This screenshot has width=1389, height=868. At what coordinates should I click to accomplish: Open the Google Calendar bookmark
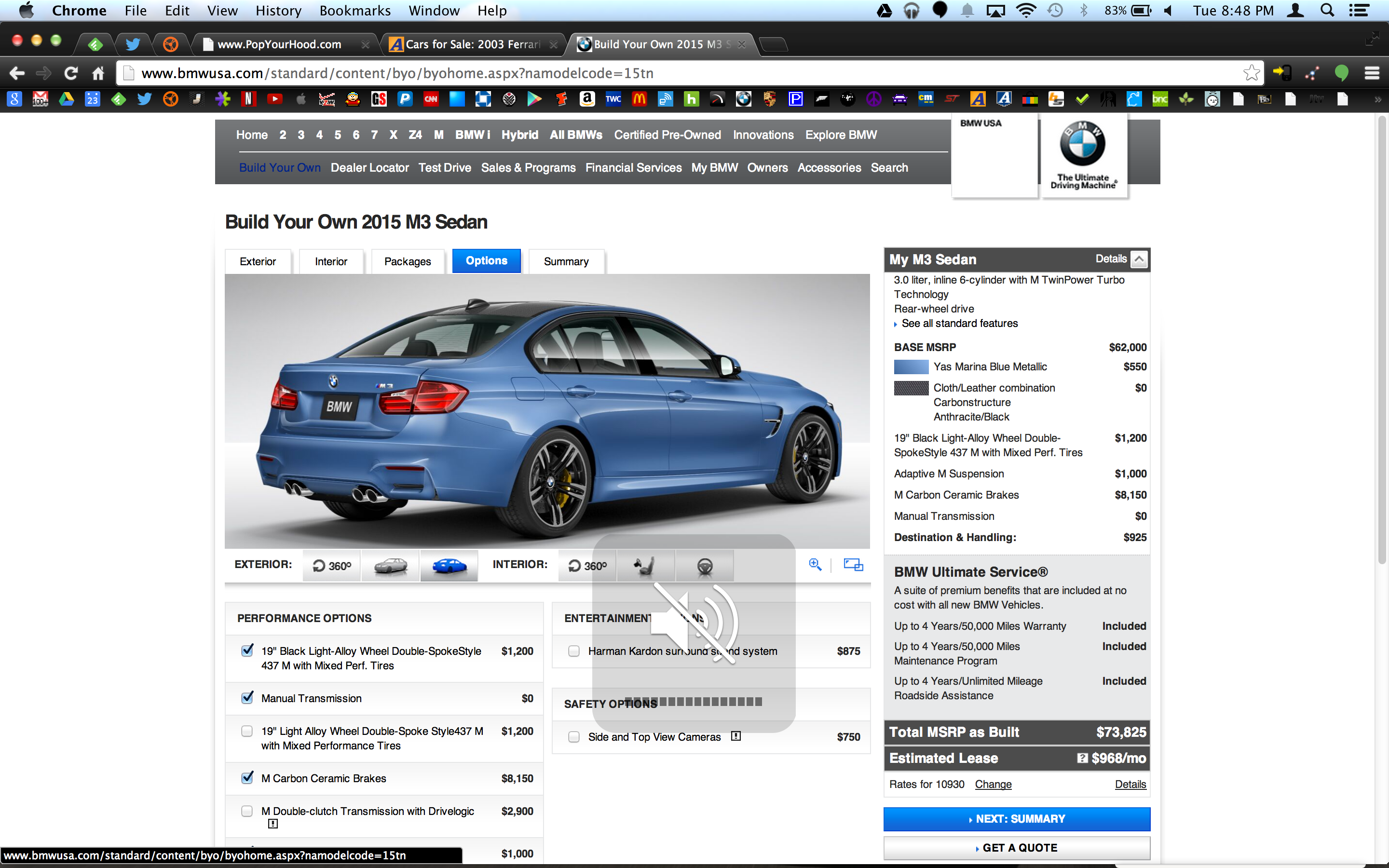[93, 99]
